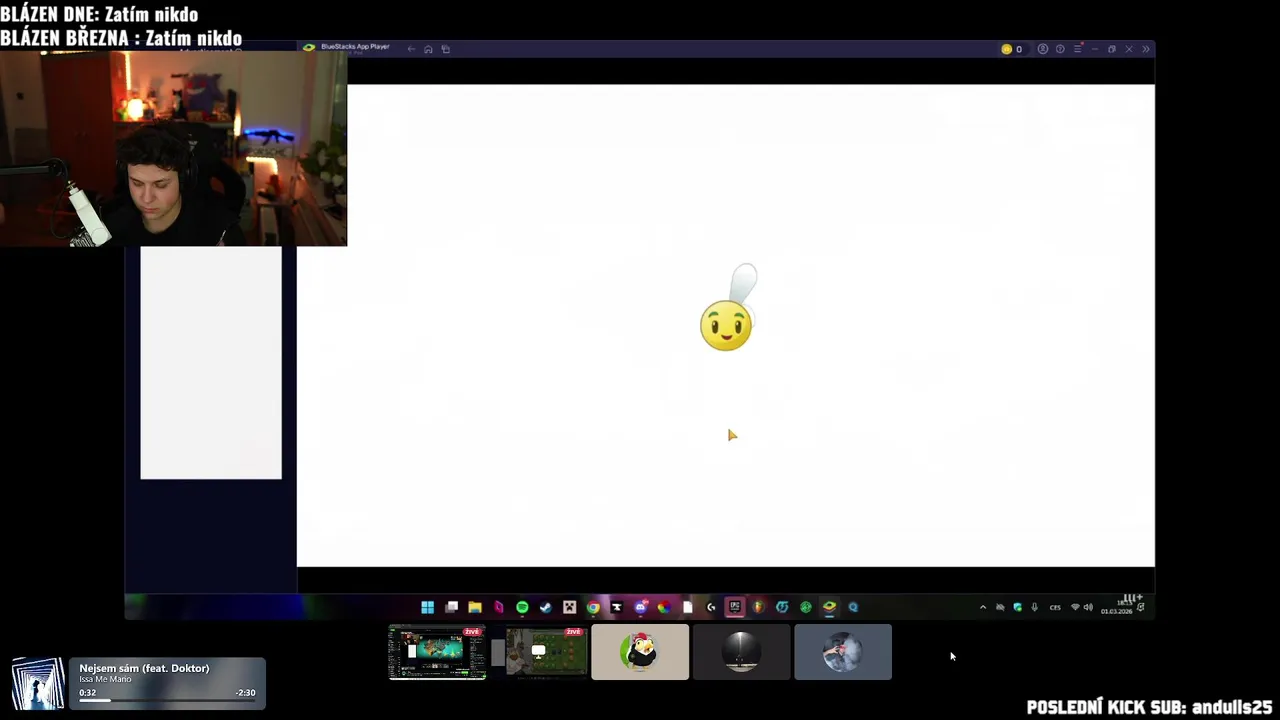
Task: Open the black anvil-logo app in the taskbar
Action: (x=616, y=607)
